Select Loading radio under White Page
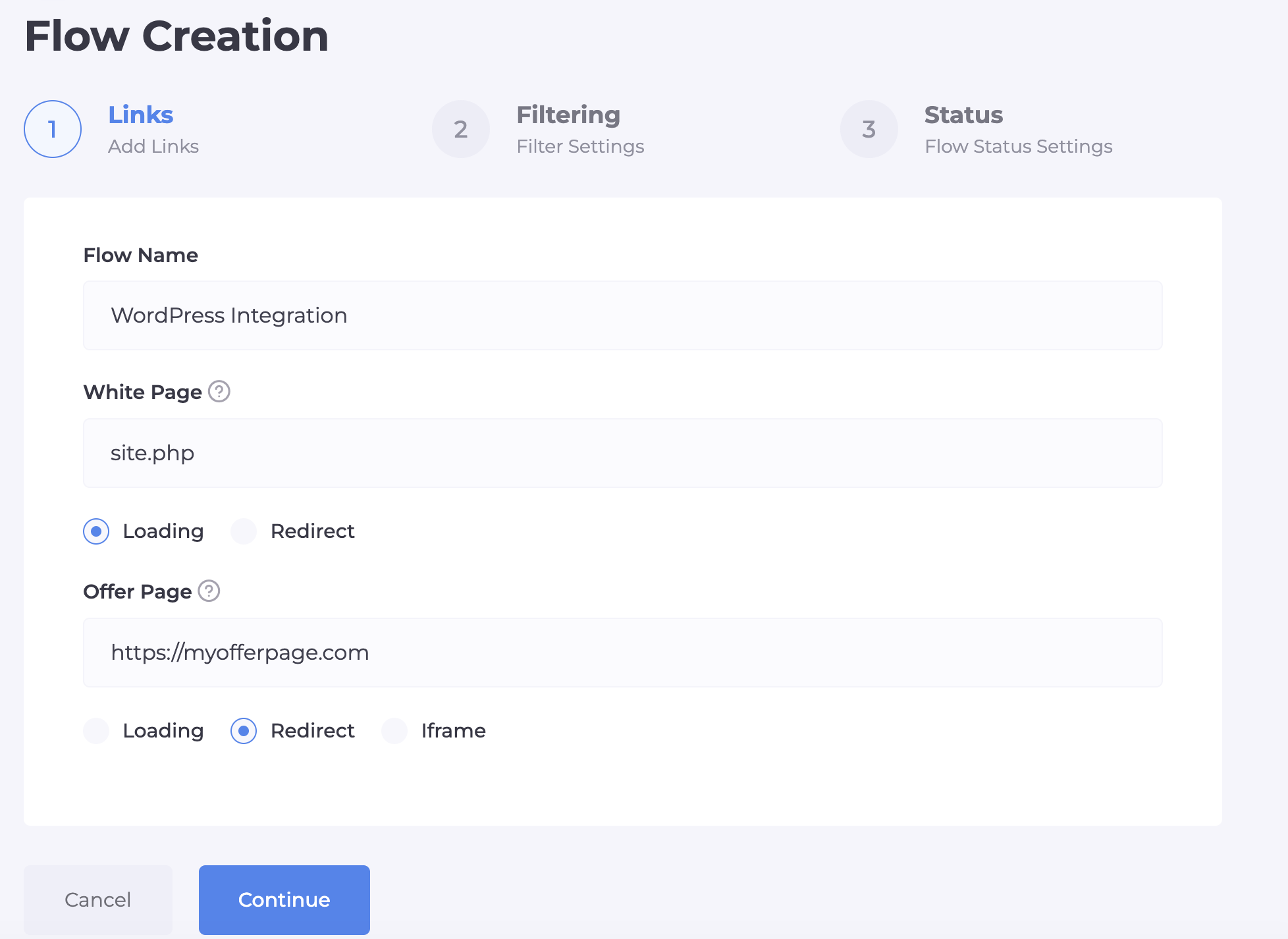 tap(96, 531)
